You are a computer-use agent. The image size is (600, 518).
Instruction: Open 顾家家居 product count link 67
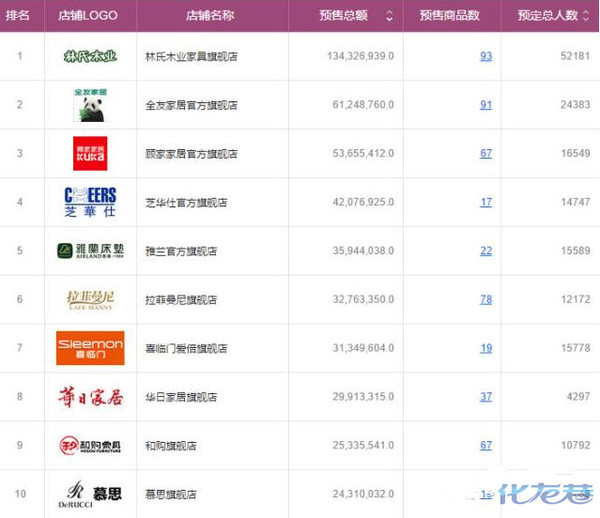click(x=486, y=153)
